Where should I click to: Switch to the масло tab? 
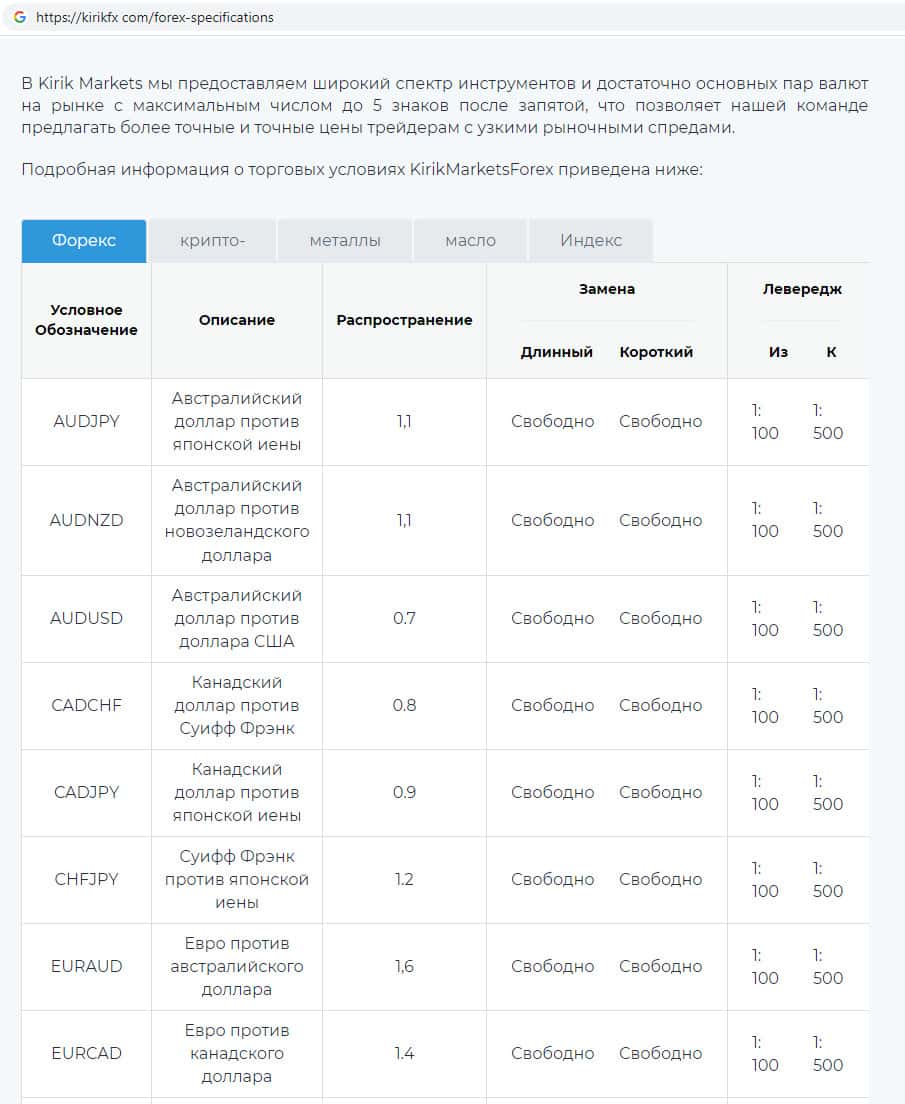tap(470, 240)
